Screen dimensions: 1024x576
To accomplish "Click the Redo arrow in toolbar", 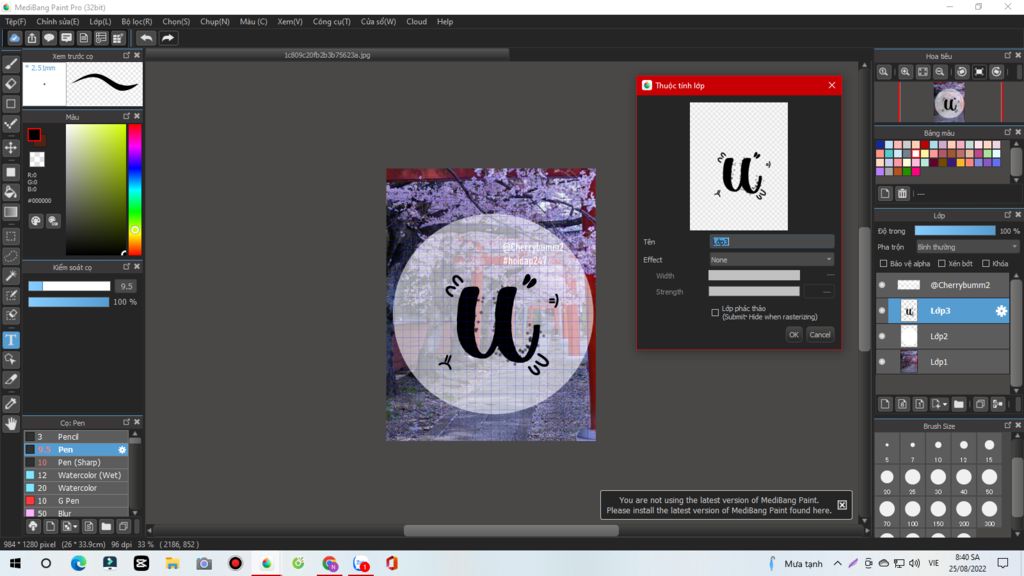I will pyautogui.click(x=168, y=38).
